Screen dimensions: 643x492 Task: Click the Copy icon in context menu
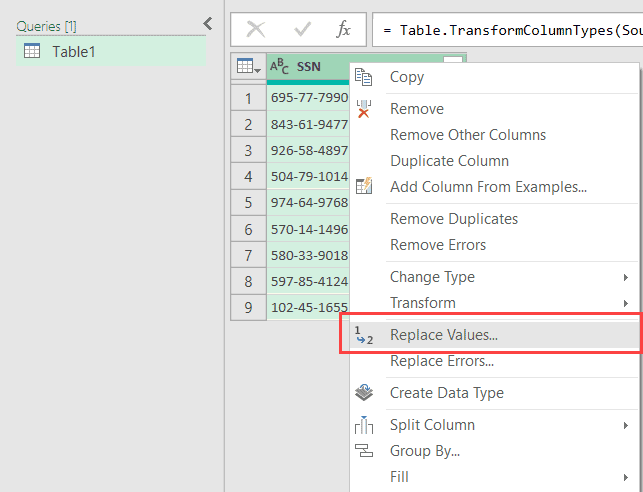tap(364, 77)
